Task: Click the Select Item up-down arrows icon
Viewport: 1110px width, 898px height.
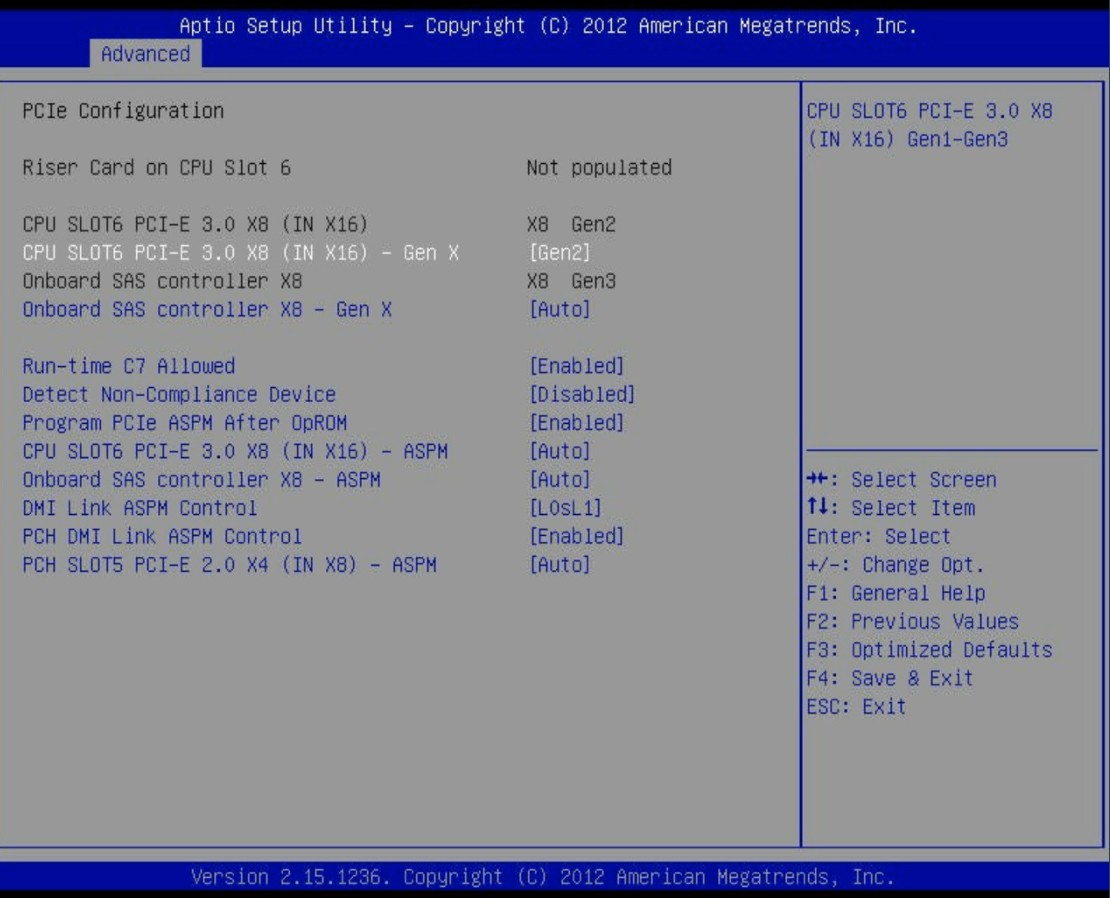Action: (x=817, y=507)
